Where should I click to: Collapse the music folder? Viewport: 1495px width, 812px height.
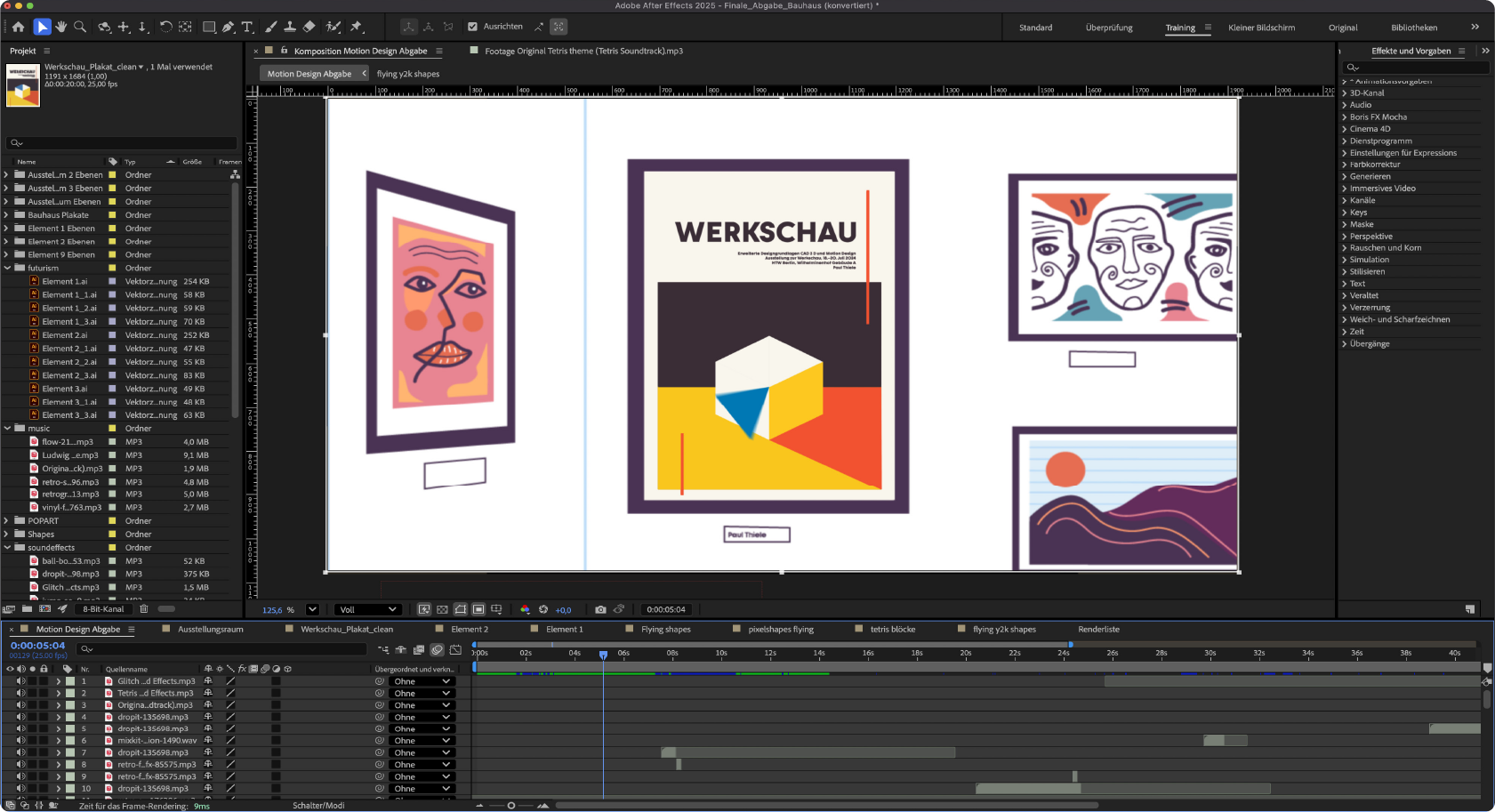(7, 428)
